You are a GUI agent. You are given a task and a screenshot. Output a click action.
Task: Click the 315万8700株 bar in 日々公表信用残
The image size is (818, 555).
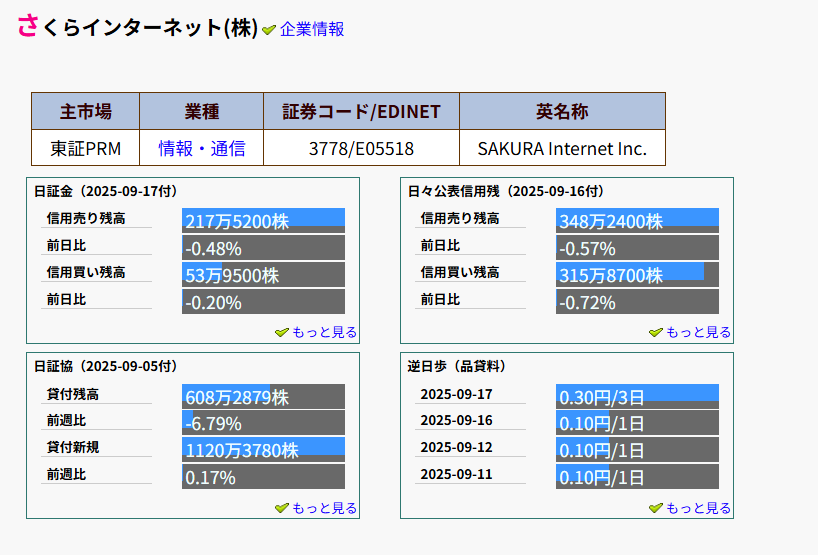[x=637, y=275]
